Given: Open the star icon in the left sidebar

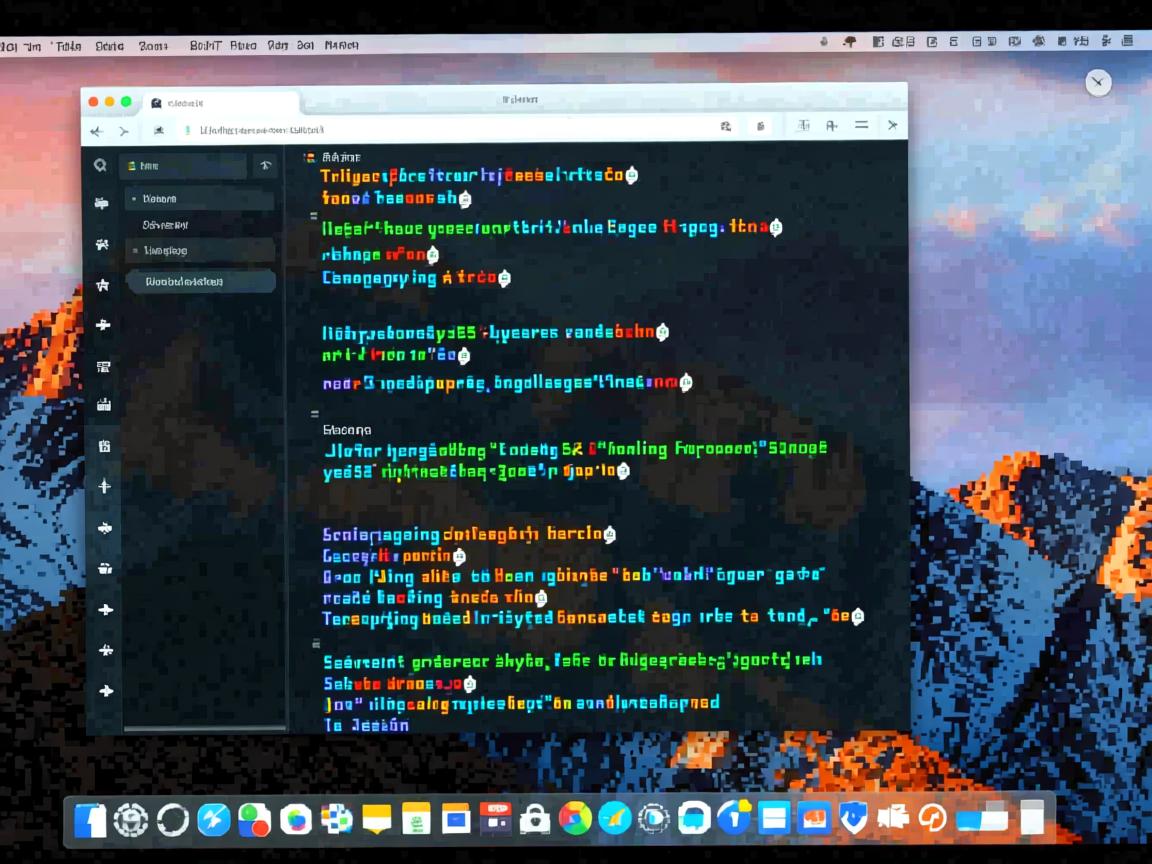Looking at the screenshot, I should (x=102, y=285).
